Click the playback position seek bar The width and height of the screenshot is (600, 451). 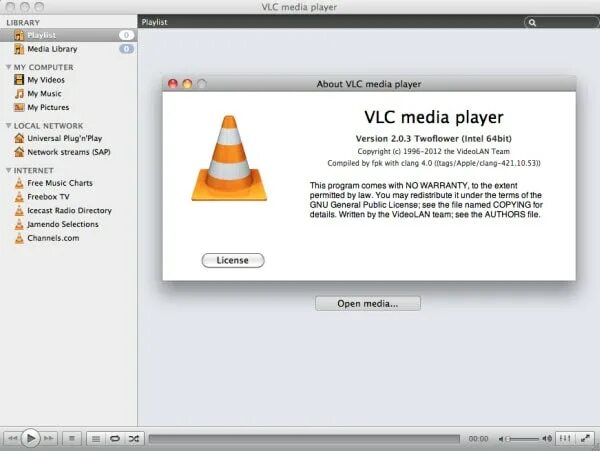pos(304,439)
